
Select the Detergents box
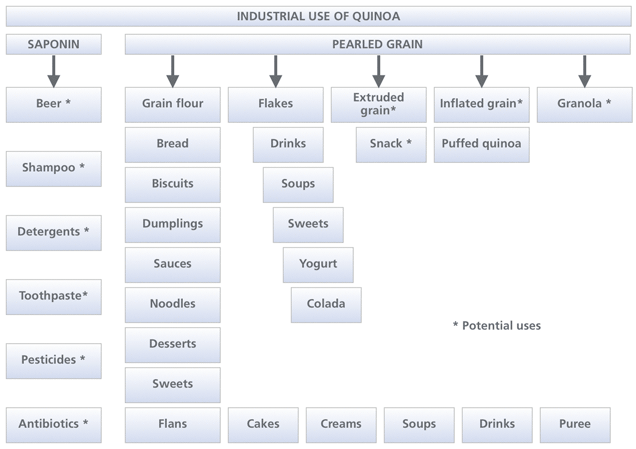point(54,232)
